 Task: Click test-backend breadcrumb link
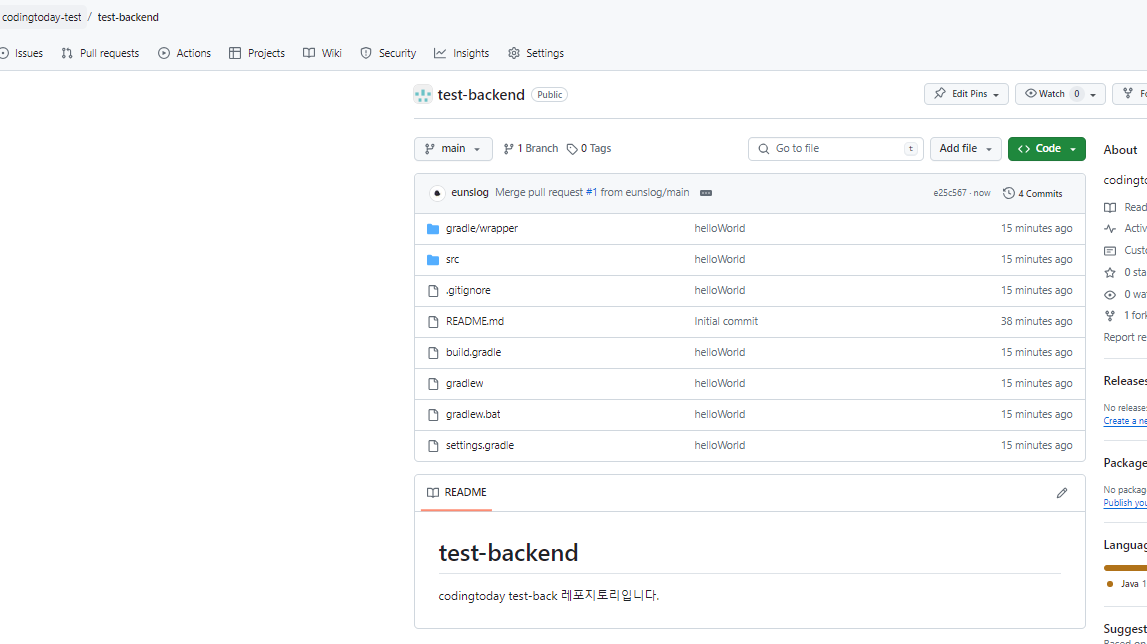tap(128, 17)
